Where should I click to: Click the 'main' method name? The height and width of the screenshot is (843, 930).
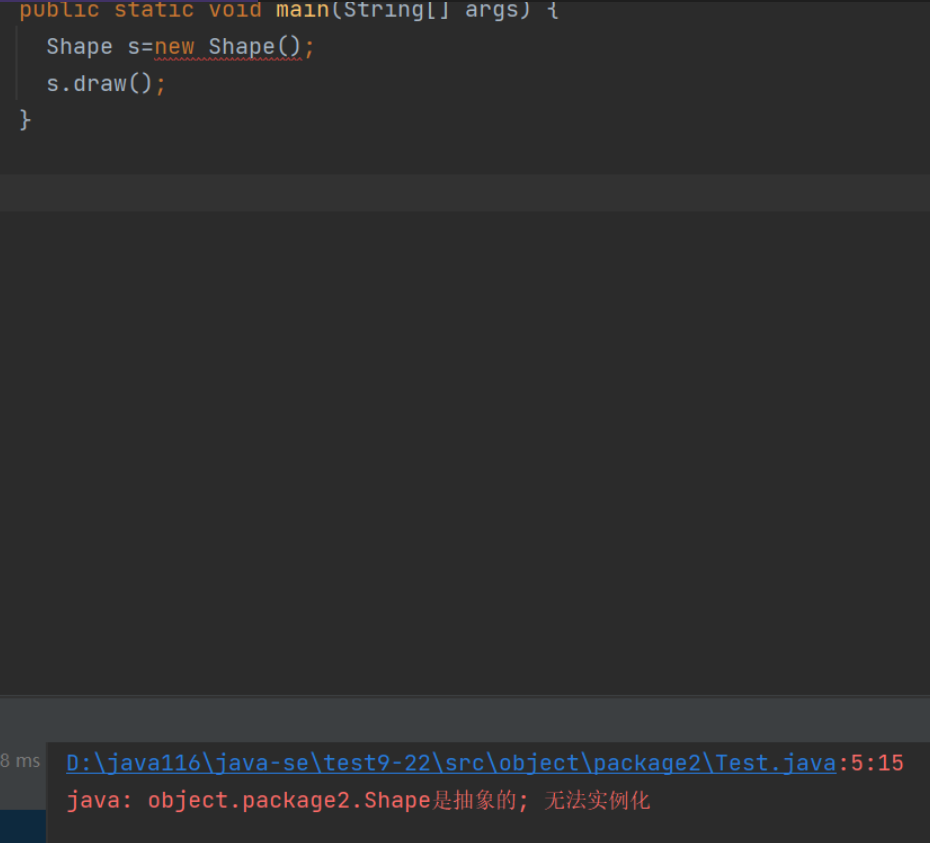coord(302,9)
